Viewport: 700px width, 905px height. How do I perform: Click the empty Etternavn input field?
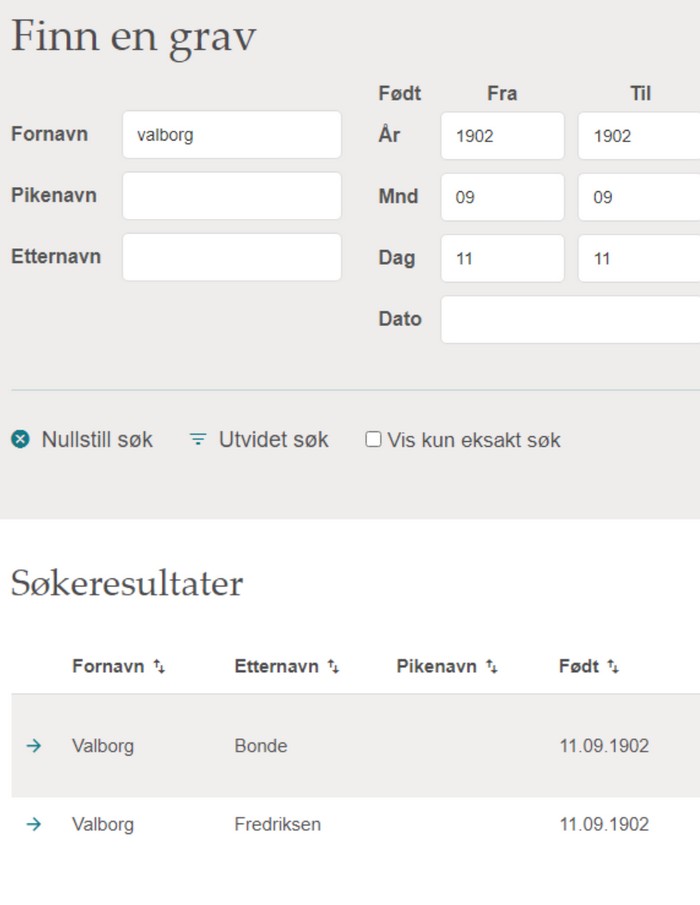(x=232, y=257)
